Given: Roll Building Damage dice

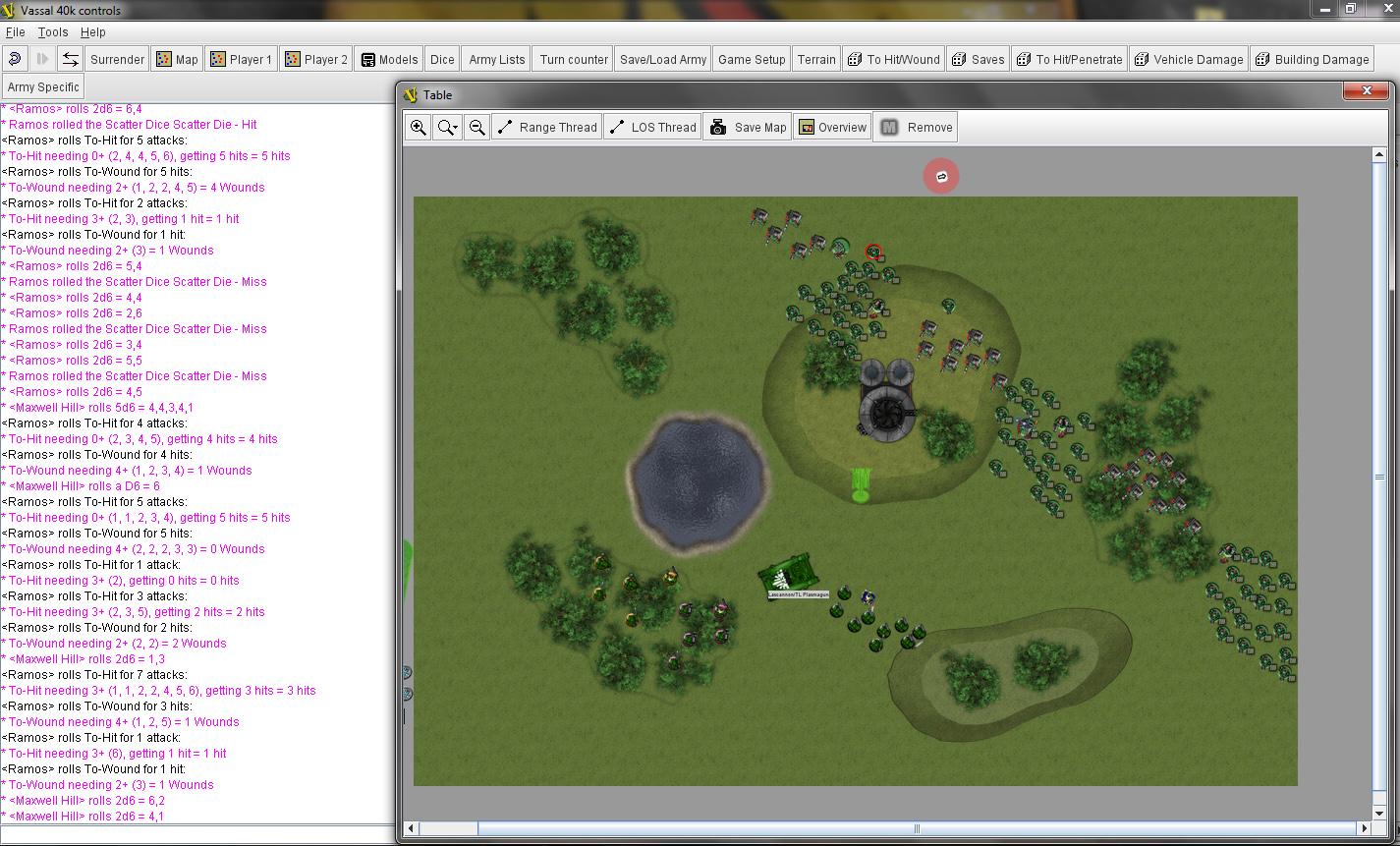Looking at the screenshot, I should pyautogui.click(x=1312, y=59).
